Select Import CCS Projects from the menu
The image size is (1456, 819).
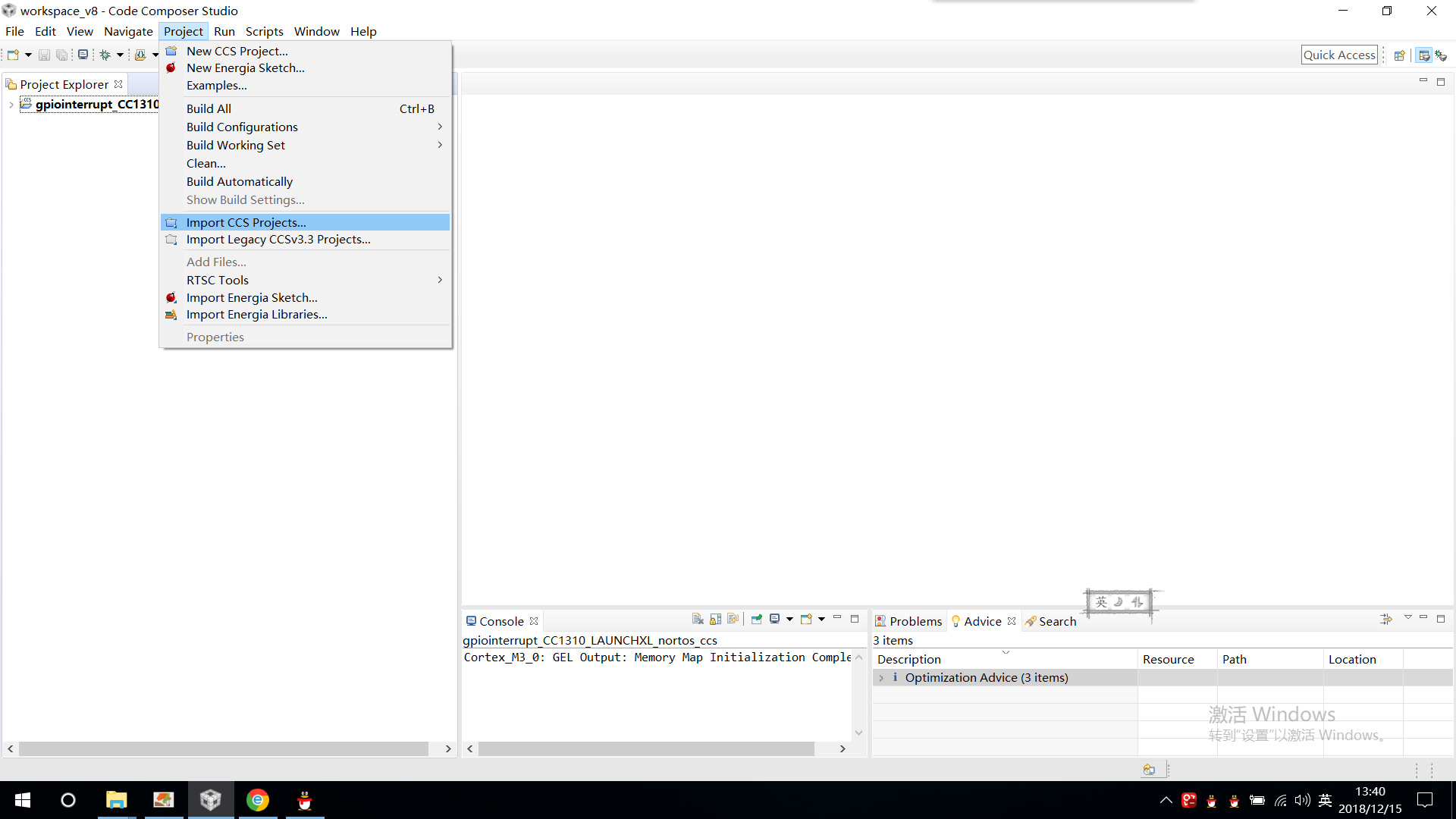[x=246, y=222]
